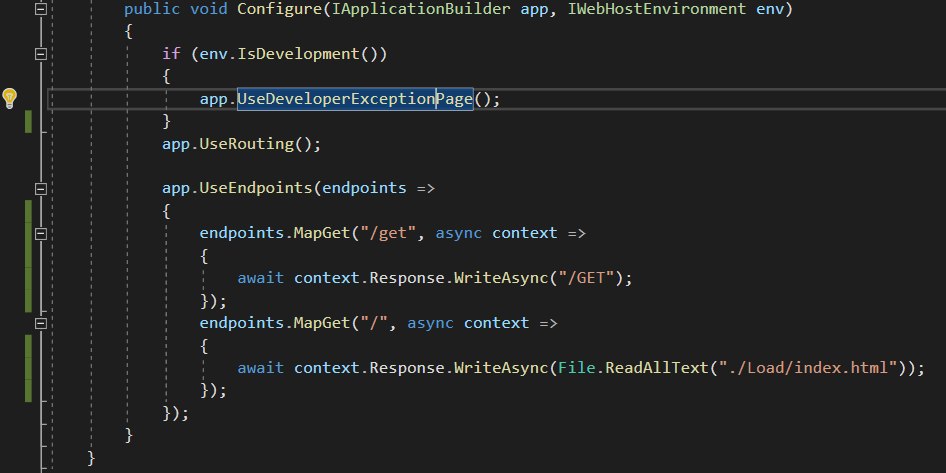Screen dimensions: 946x473
Task: Click the await keyword before "/GET" WriteAsync
Action: [260, 278]
